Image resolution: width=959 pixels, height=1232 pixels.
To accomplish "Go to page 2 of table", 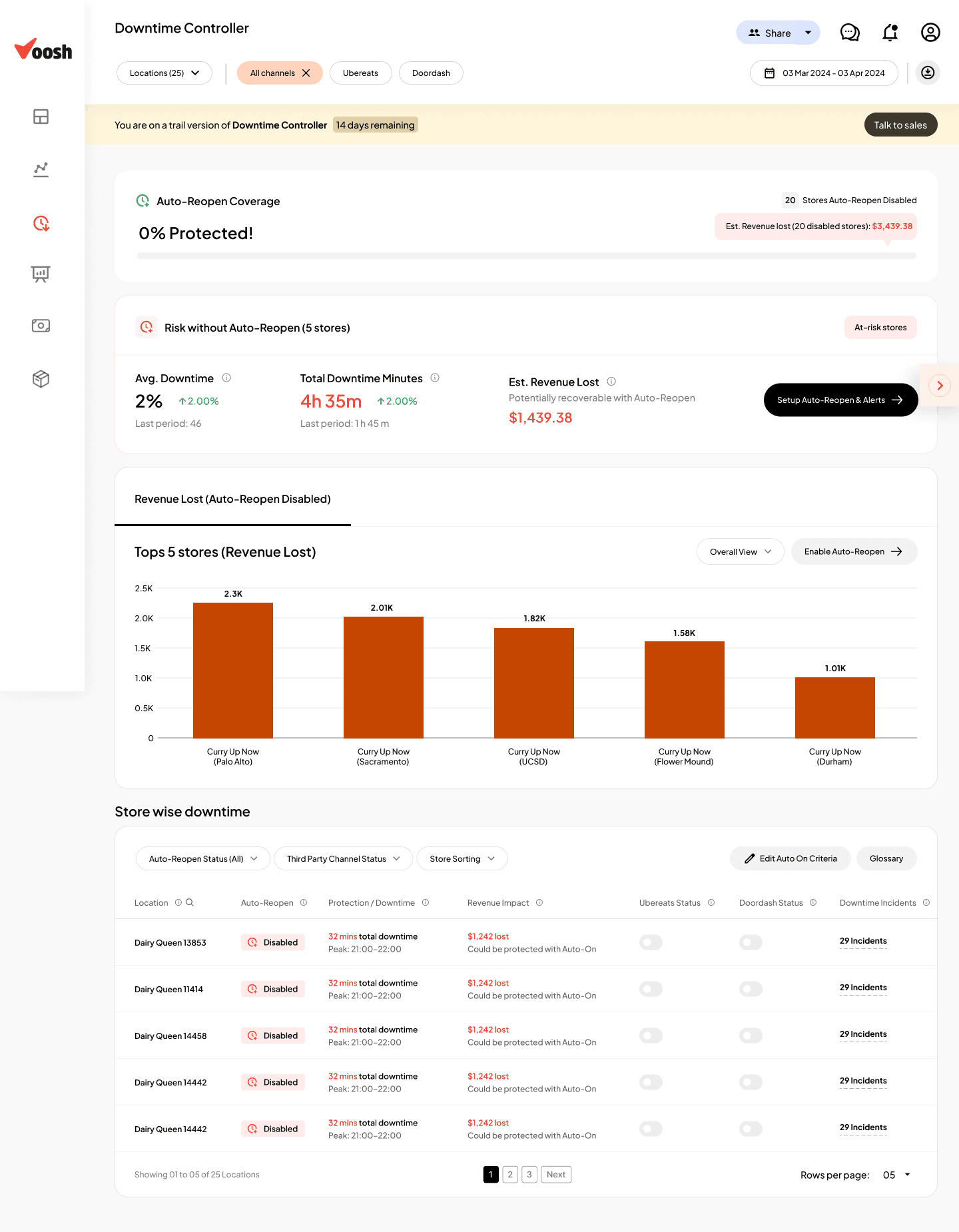I will coord(510,1175).
